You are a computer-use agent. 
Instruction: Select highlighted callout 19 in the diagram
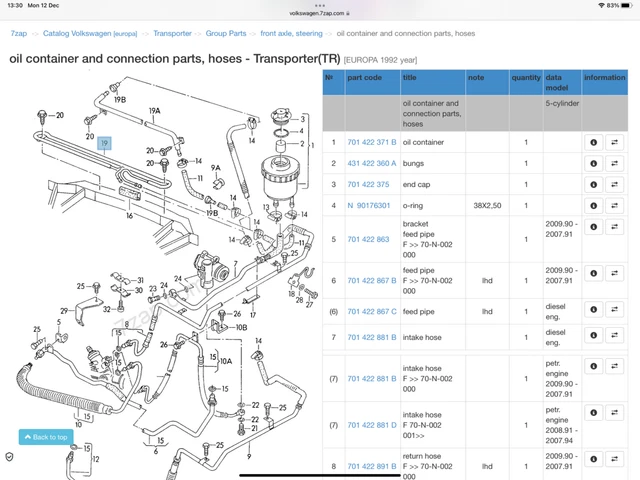click(x=104, y=143)
